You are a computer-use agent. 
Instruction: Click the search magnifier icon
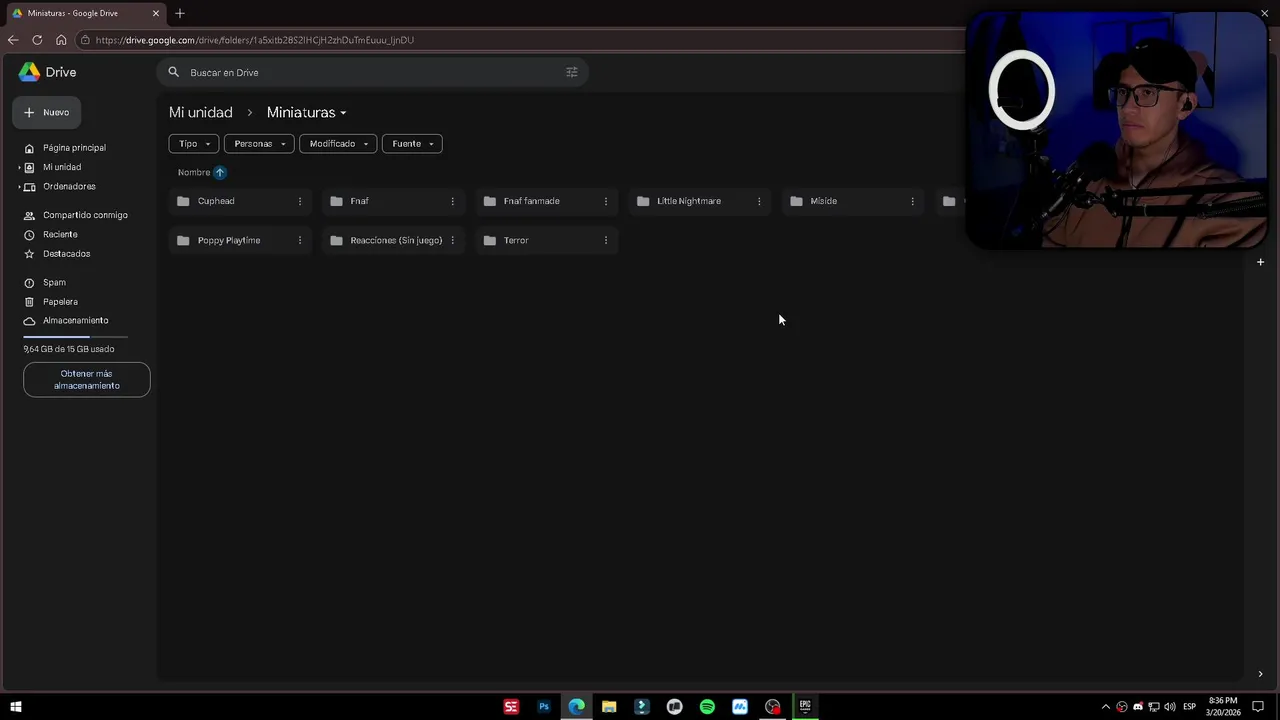pyautogui.click(x=173, y=72)
